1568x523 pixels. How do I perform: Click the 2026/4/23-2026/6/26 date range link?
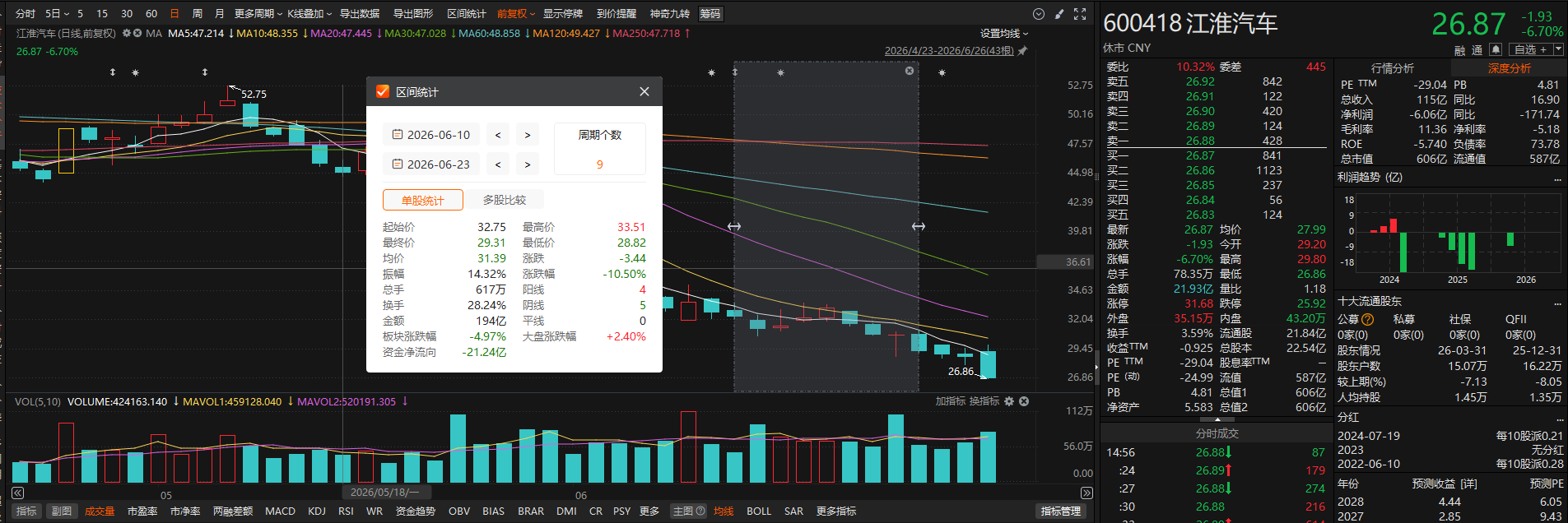[x=949, y=51]
